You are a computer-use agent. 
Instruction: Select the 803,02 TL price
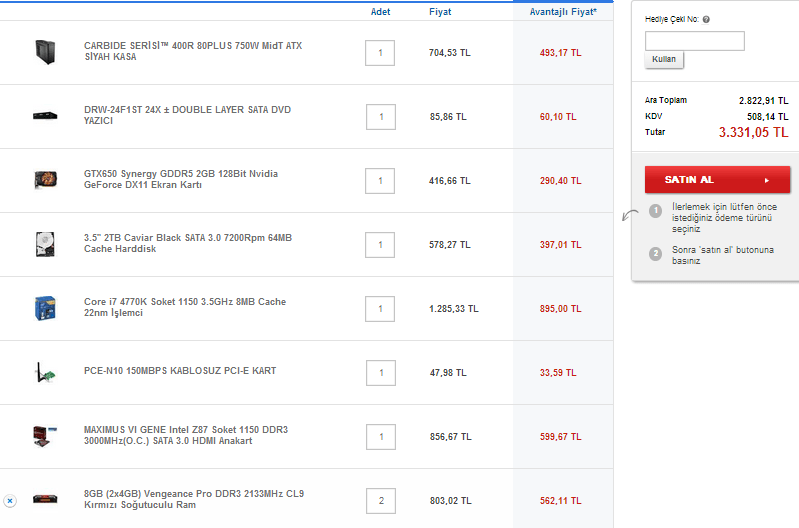(450, 501)
